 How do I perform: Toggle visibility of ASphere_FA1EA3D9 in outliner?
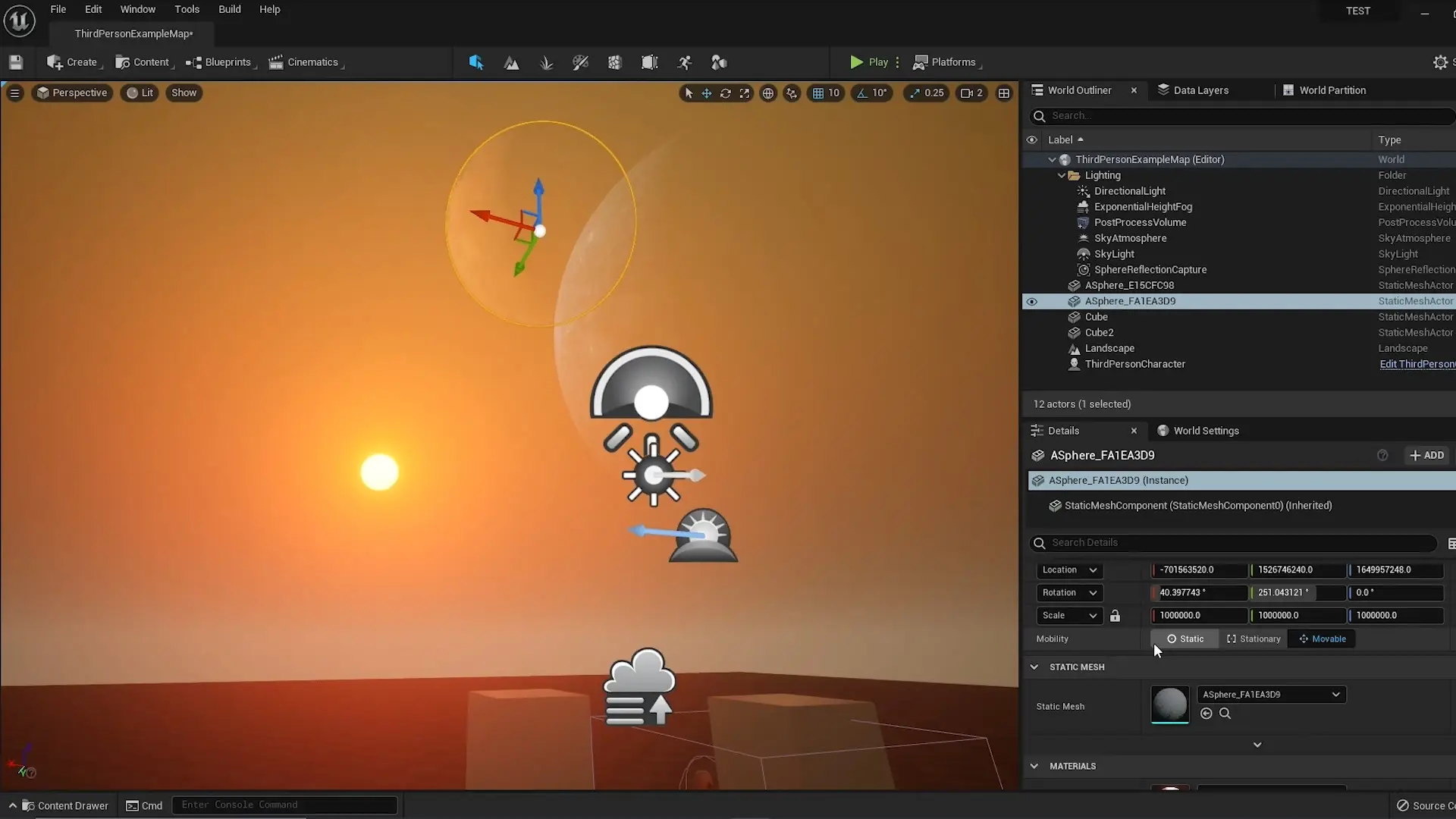click(1031, 302)
